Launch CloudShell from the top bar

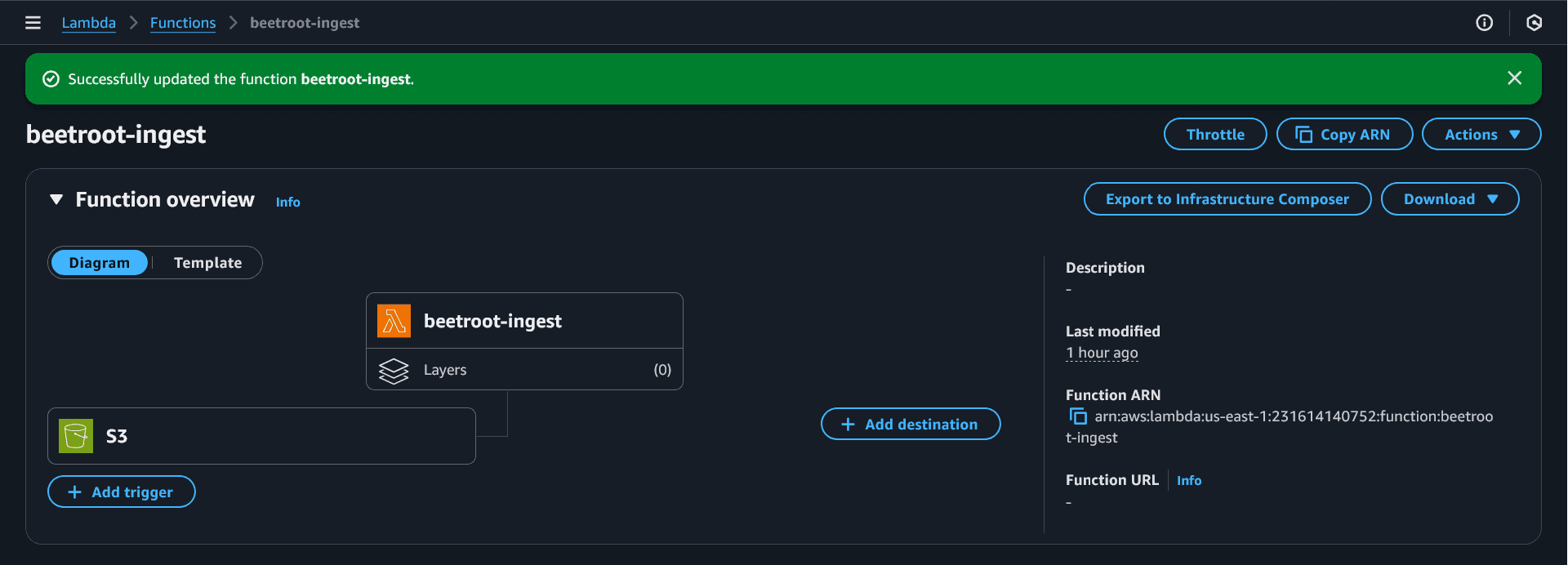[x=1534, y=23]
